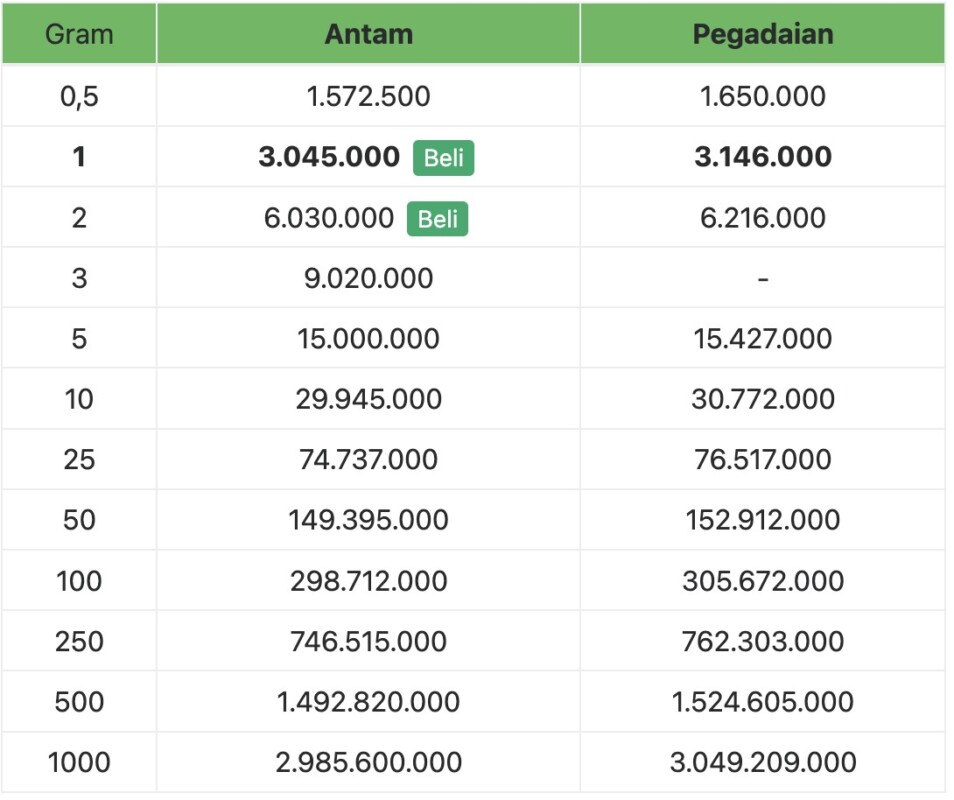This screenshot has height=800, width=954.
Task: Click the dash in Pegadaian 3 gram row
Action: 762,279
